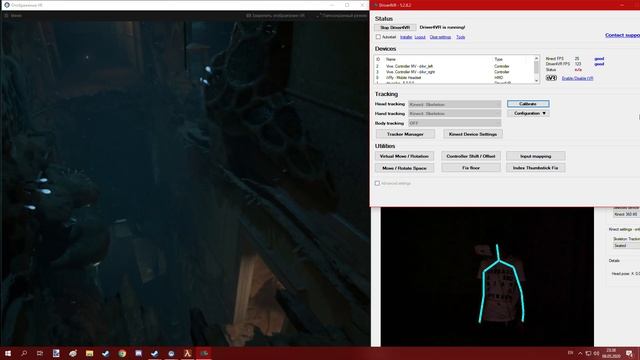Open the Input mapping utility
The width and height of the screenshot is (640, 360).
(x=536, y=156)
